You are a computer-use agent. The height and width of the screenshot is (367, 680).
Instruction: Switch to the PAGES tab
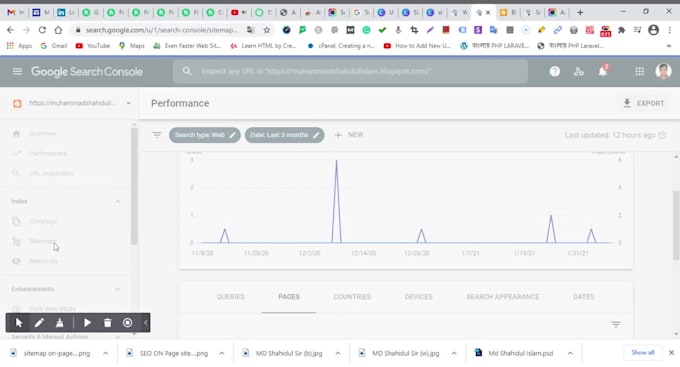(x=289, y=297)
